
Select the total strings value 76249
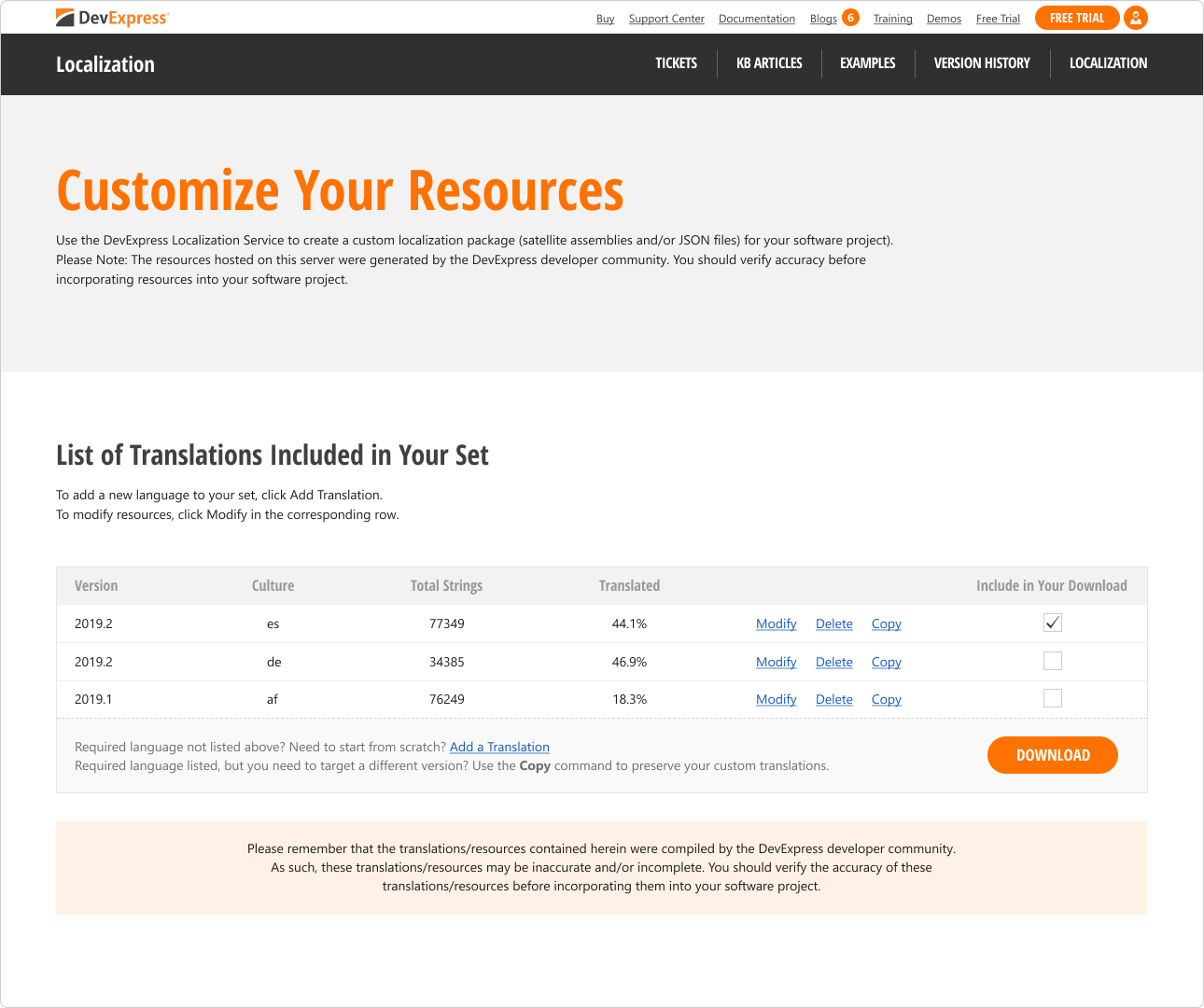tap(447, 699)
